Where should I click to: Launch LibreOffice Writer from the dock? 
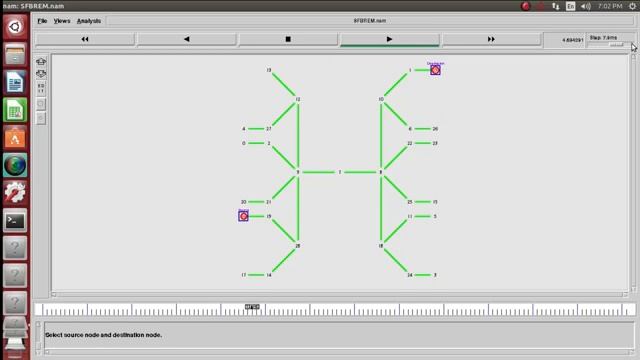pyautogui.click(x=15, y=82)
